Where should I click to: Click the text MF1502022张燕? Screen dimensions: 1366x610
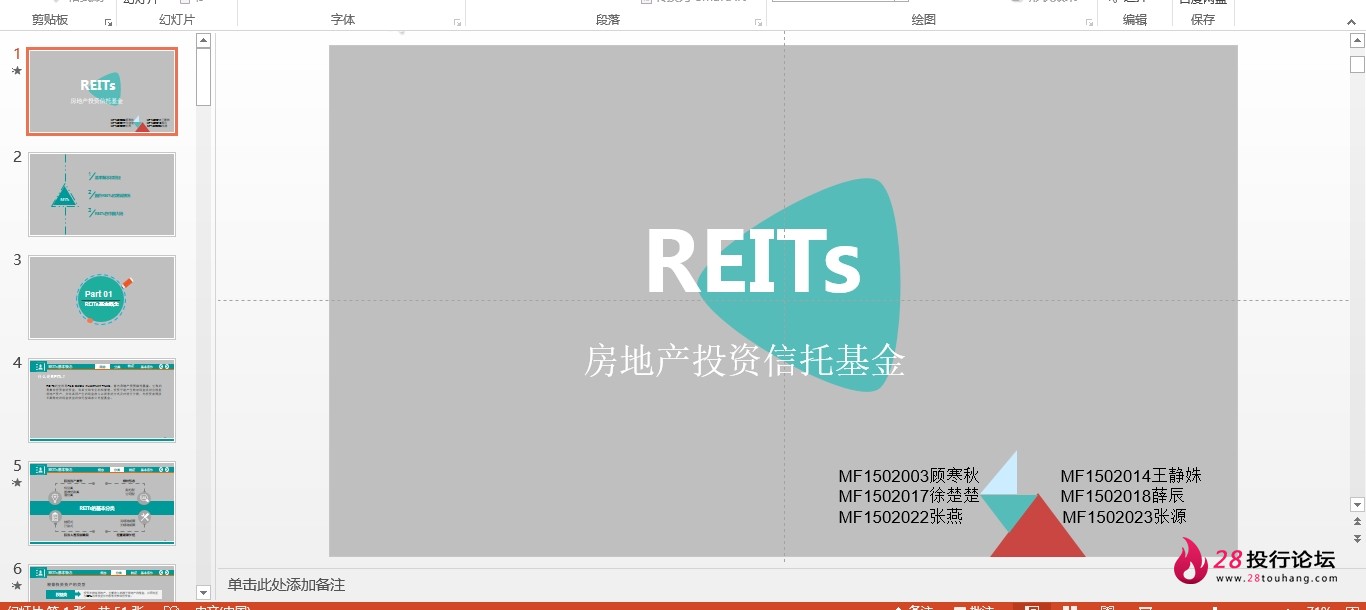pyautogui.click(x=900, y=517)
